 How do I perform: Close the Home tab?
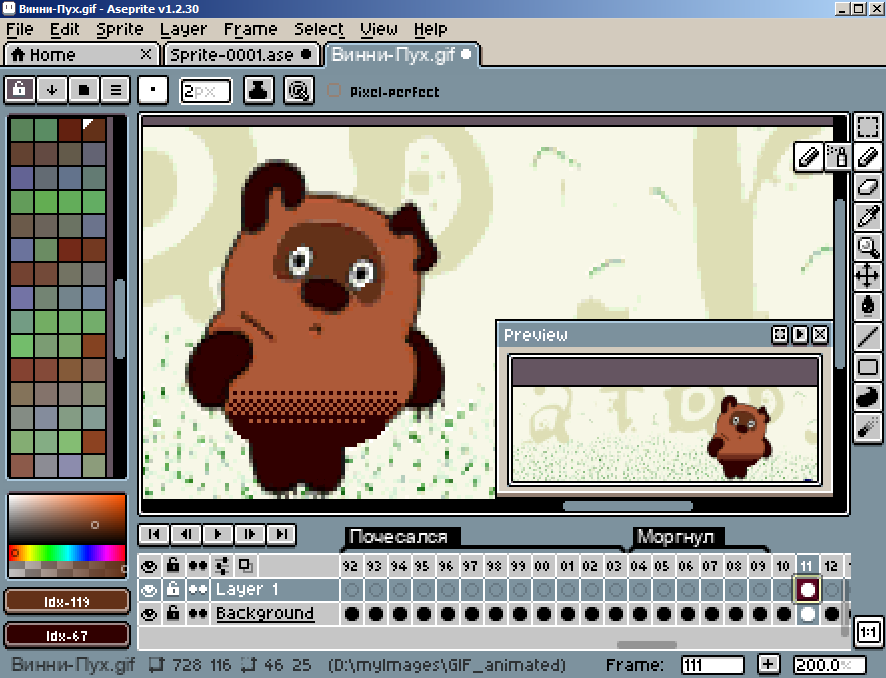[x=146, y=54]
